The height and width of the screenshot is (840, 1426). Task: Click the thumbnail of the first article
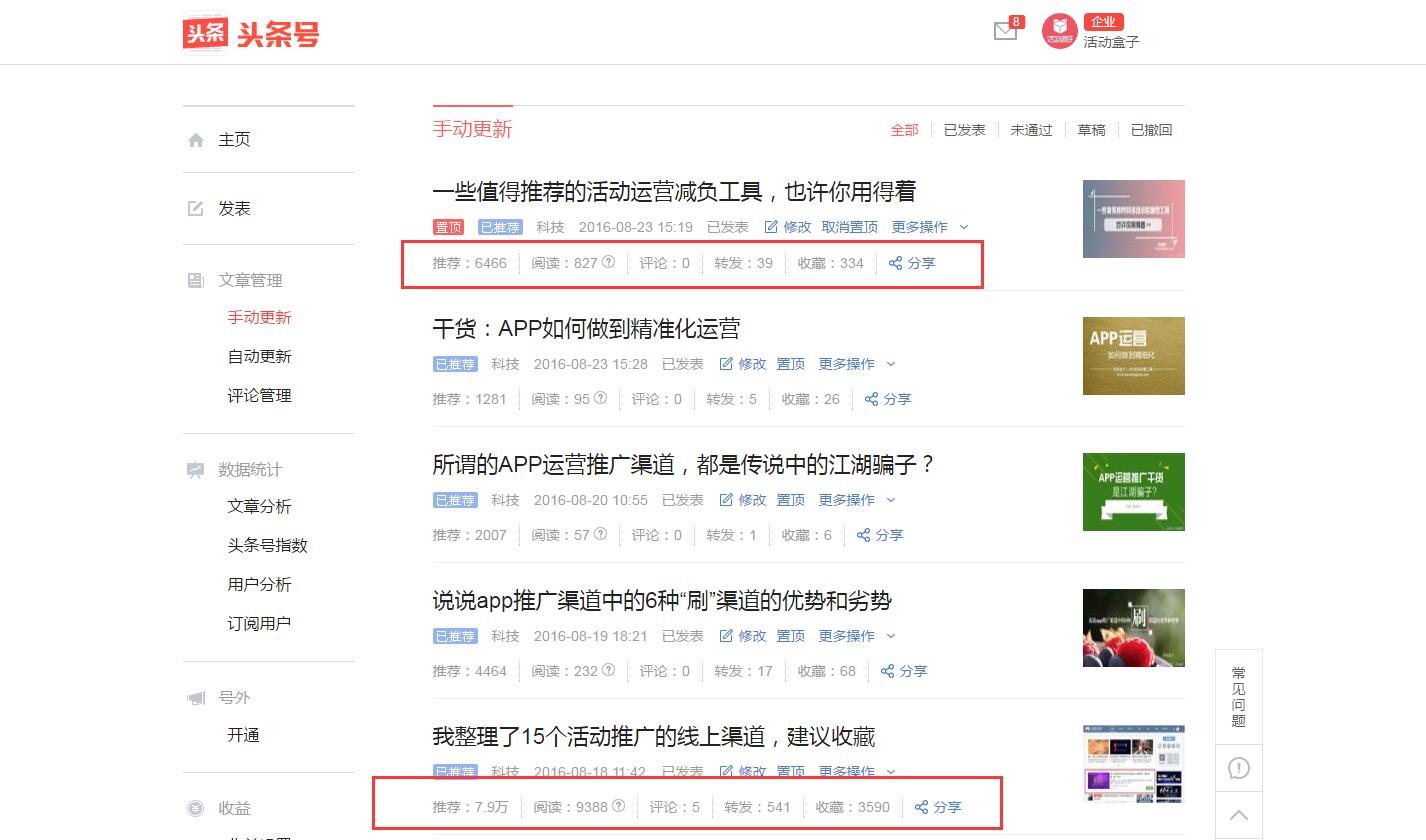[1133, 218]
